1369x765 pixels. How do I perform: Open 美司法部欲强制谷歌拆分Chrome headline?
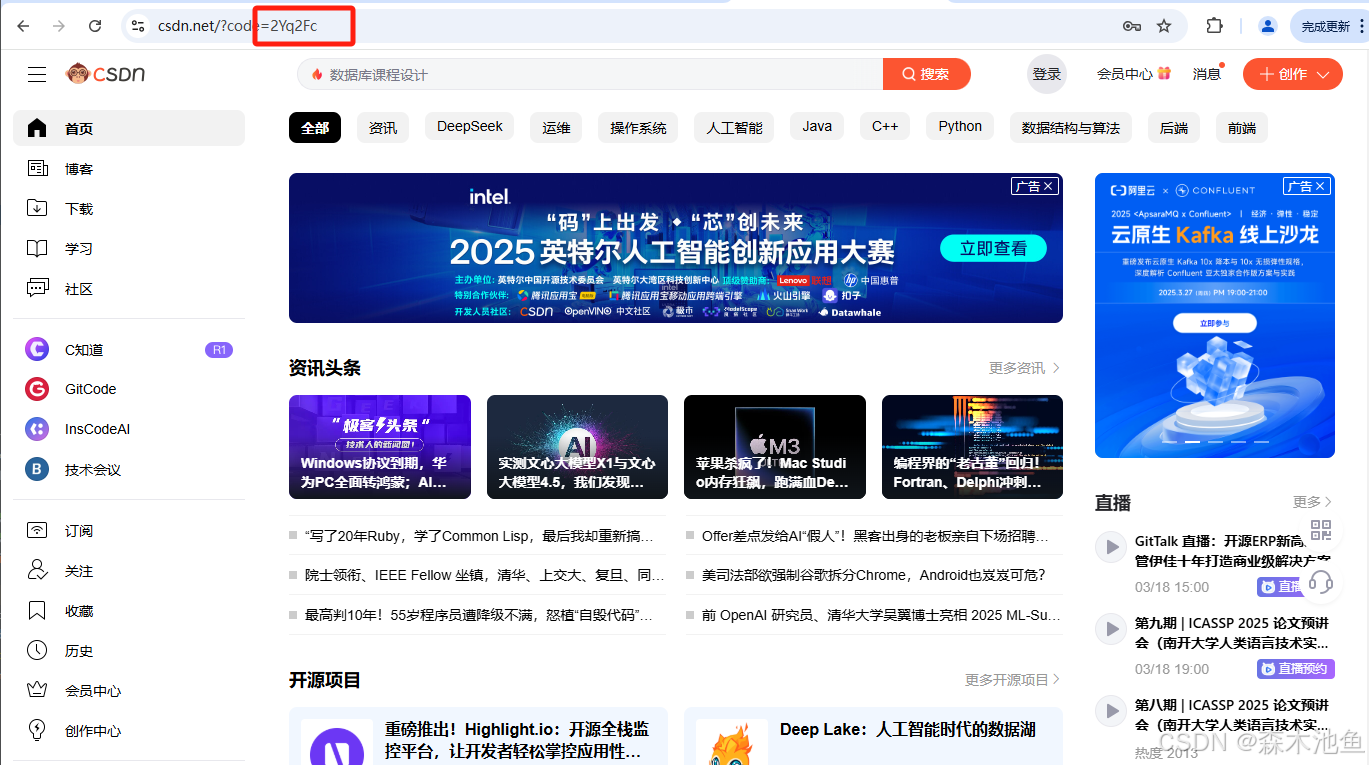873,575
